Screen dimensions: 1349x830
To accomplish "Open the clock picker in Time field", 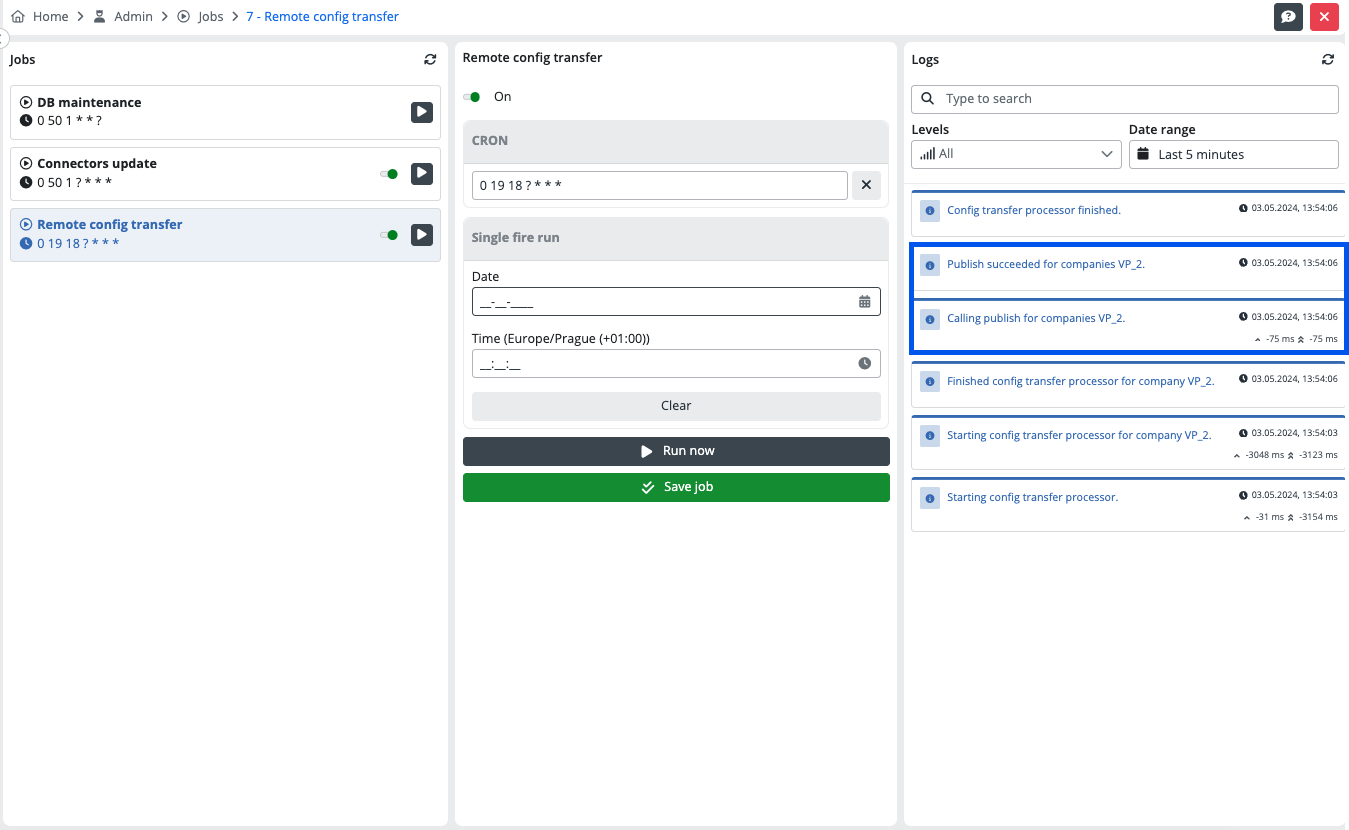I will 865,363.
